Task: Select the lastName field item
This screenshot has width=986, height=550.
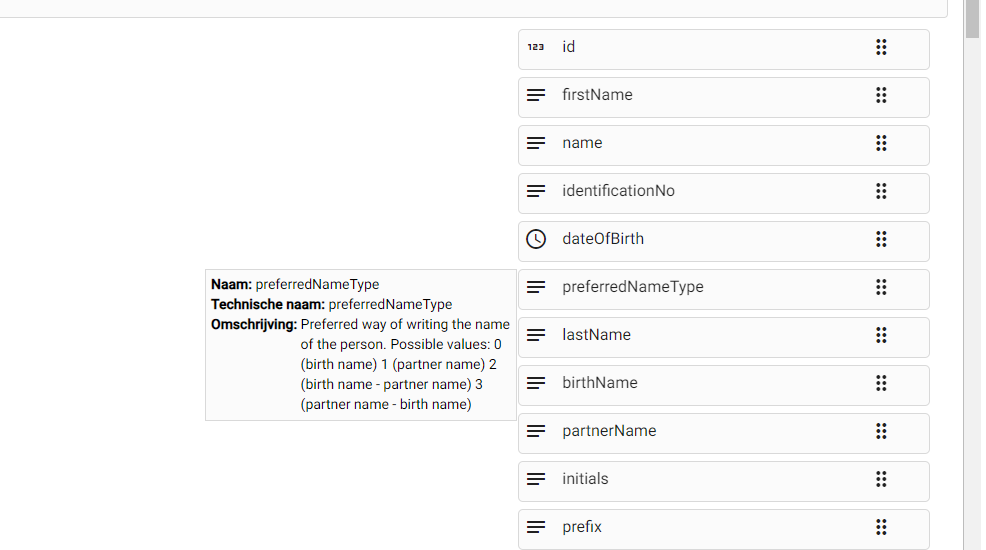Action: coord(700,335)
